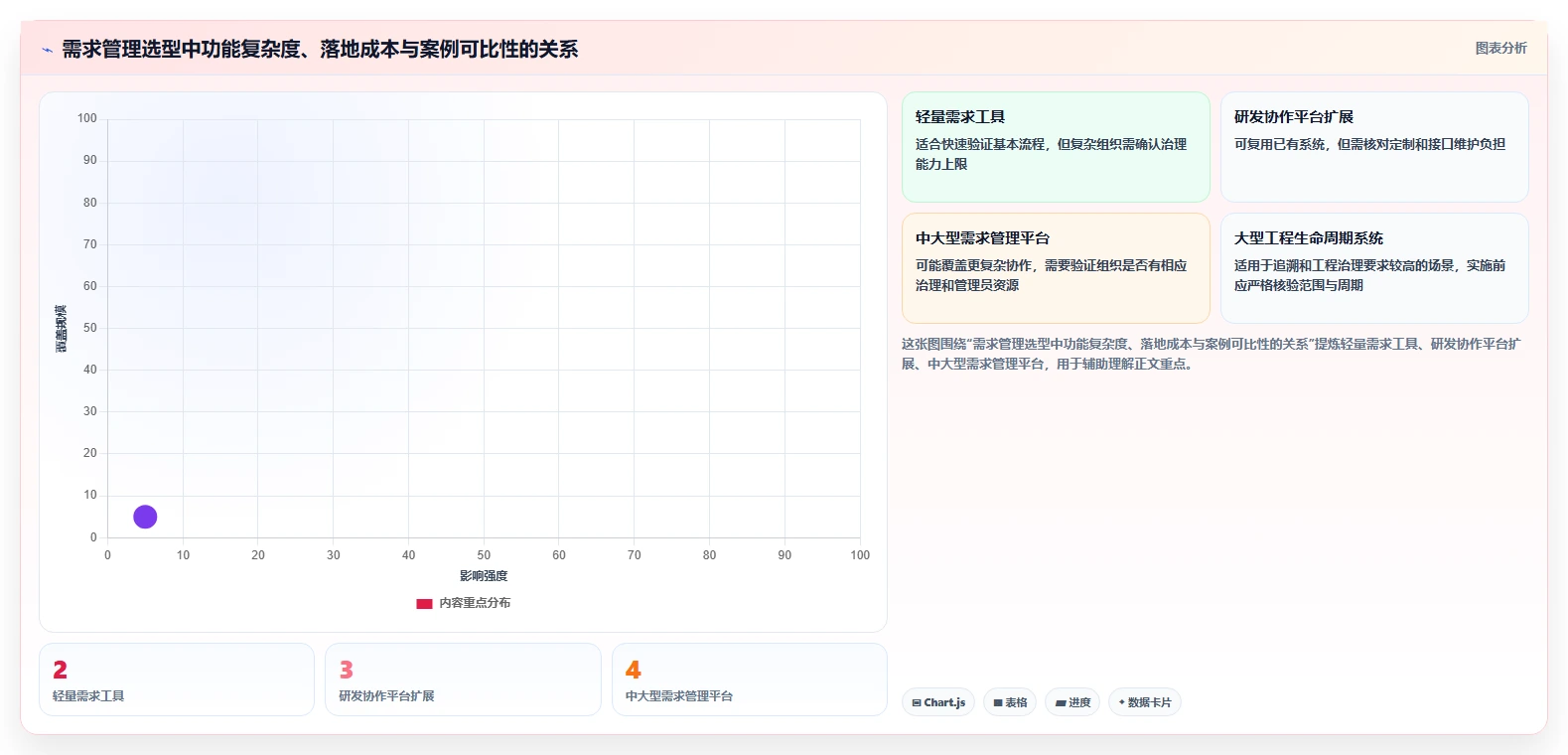Click the purple data point on the chart
Viewport: 1568px width, 755px height.
[145, 517]
